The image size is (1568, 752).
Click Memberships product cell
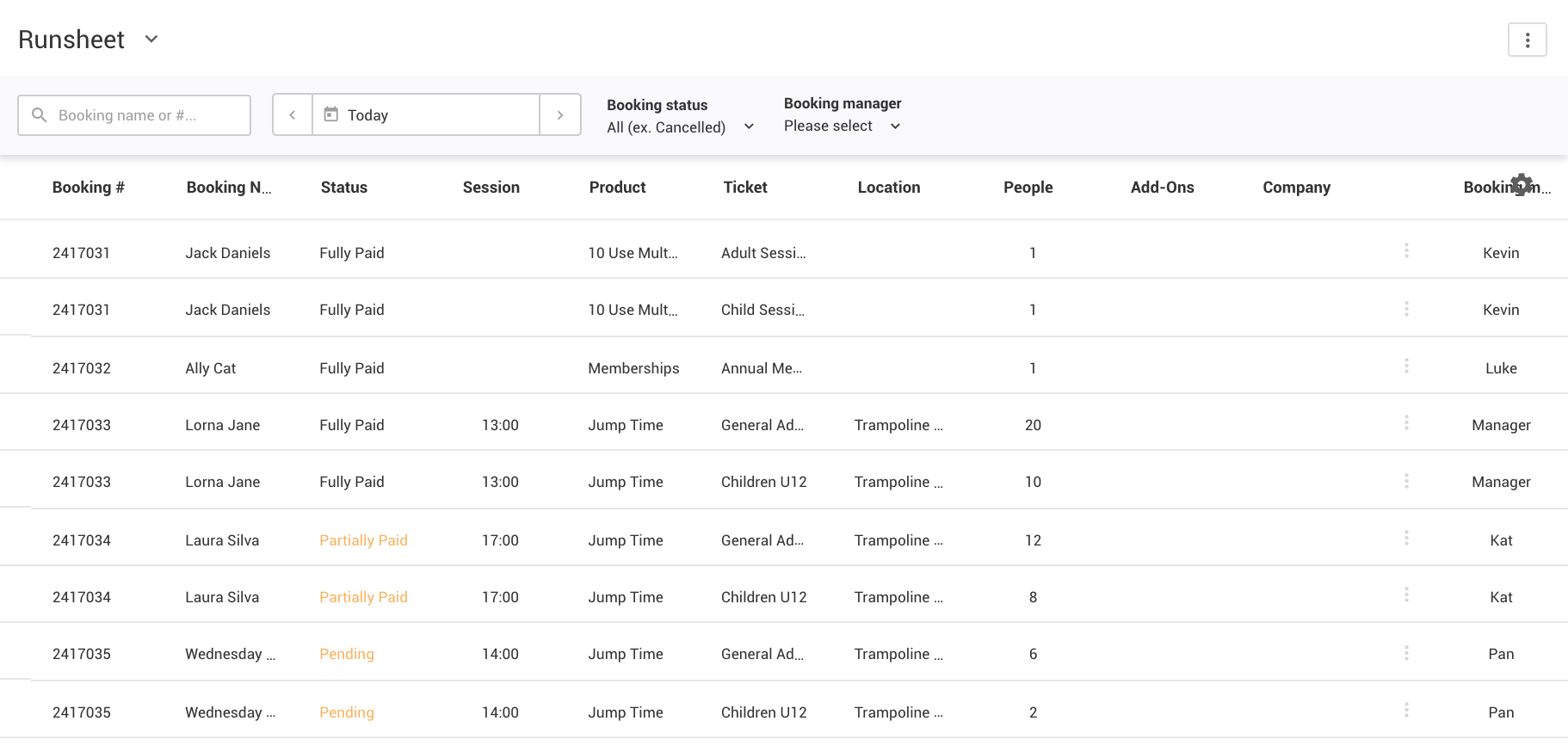[x=634, y=368]
